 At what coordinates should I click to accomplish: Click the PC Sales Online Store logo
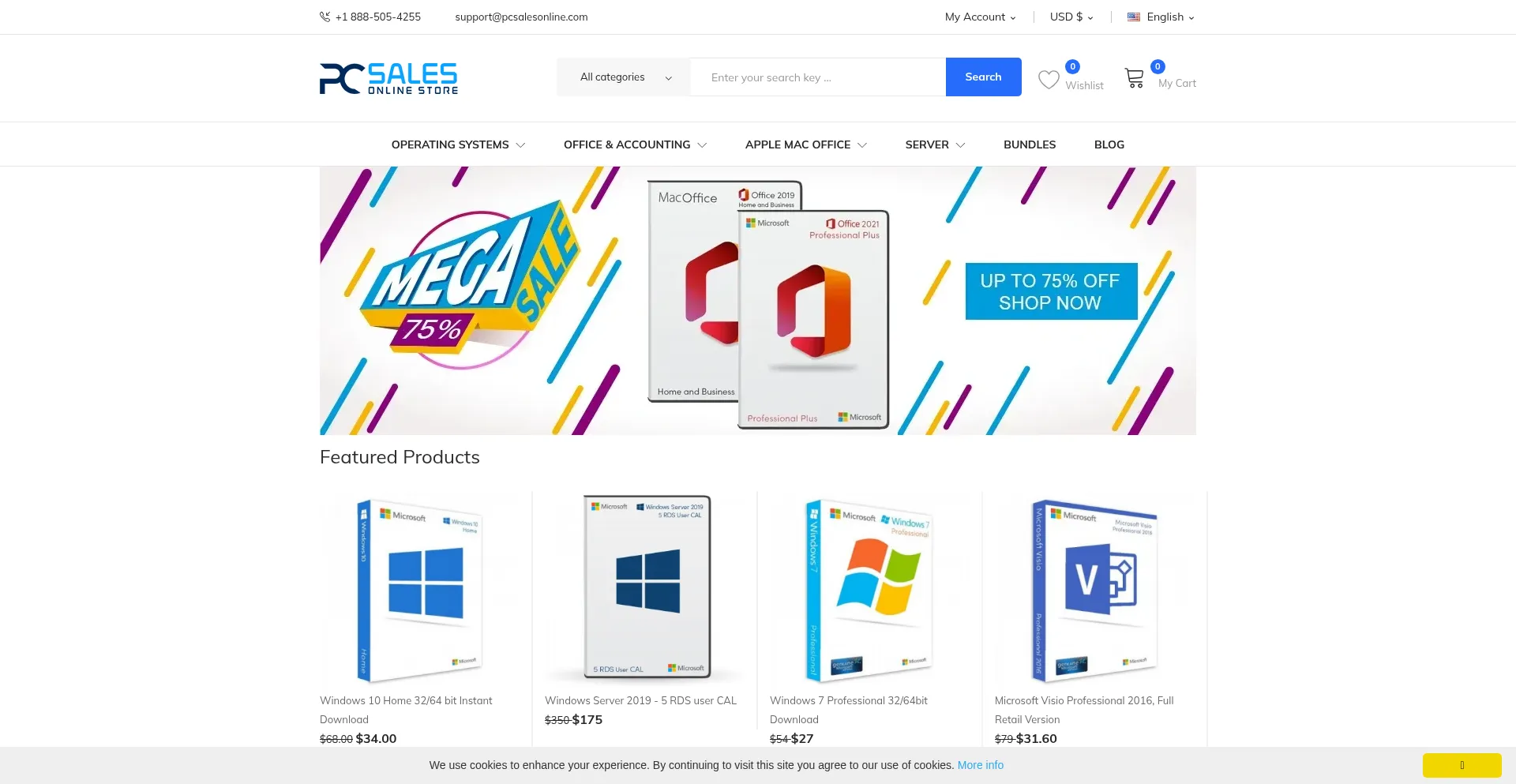coord(388,78)
